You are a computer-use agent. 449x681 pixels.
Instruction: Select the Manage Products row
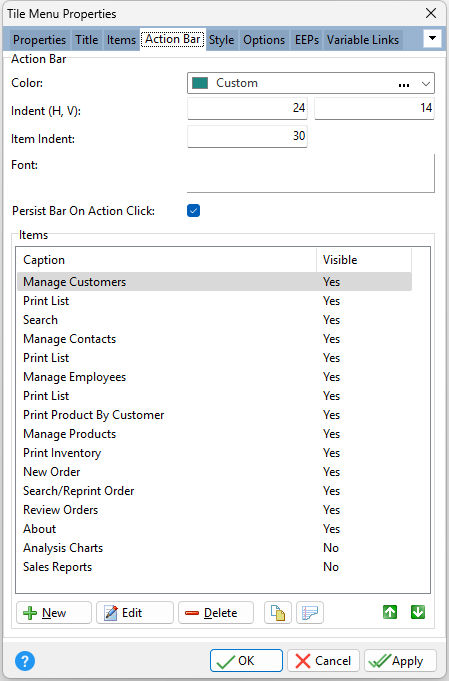(x=215, y=434)
